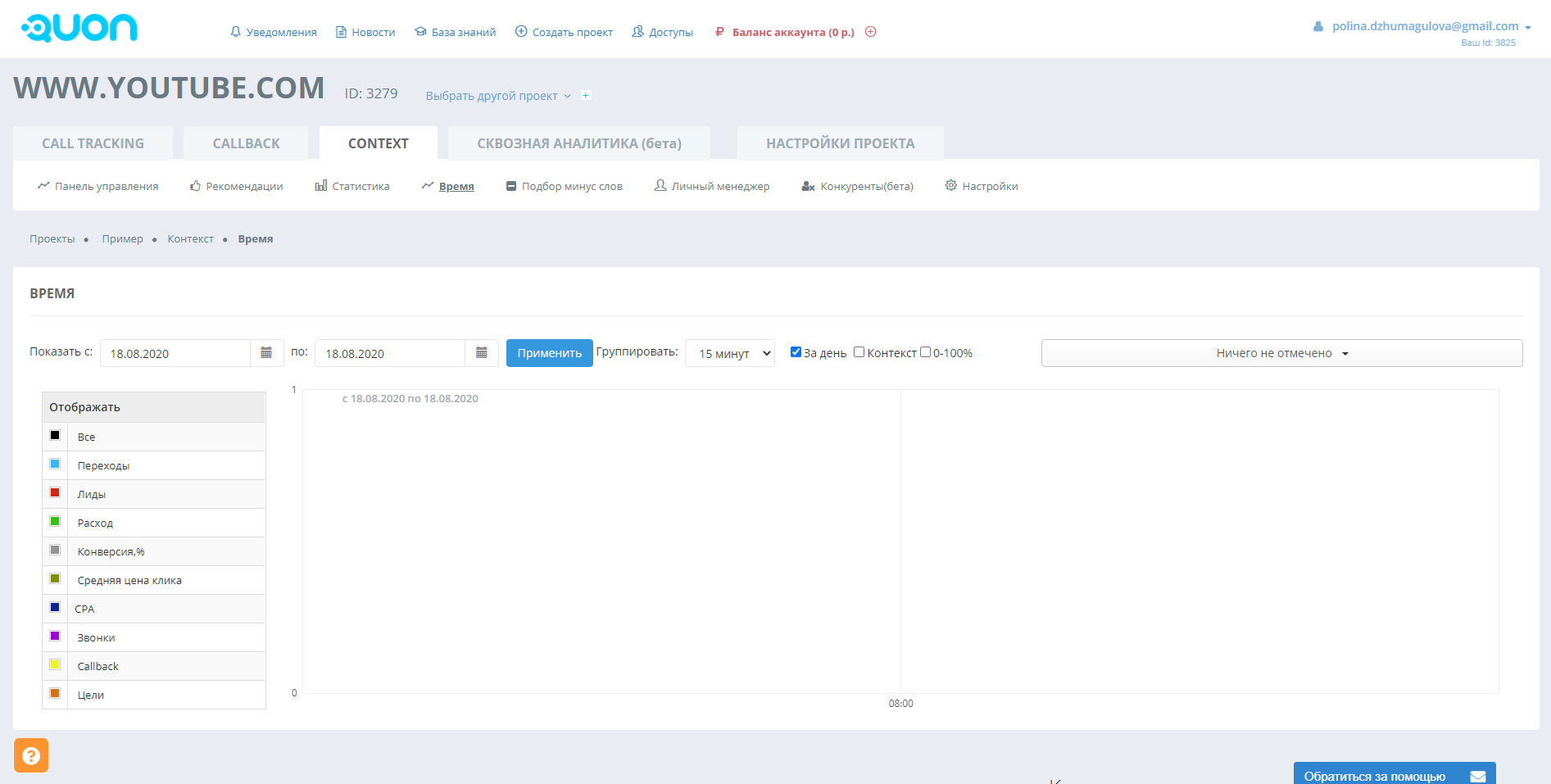This screenshot has width=1551, height=784.
Task: Click the Проекты breadcrumb link
Action: (x=52, y=239)
